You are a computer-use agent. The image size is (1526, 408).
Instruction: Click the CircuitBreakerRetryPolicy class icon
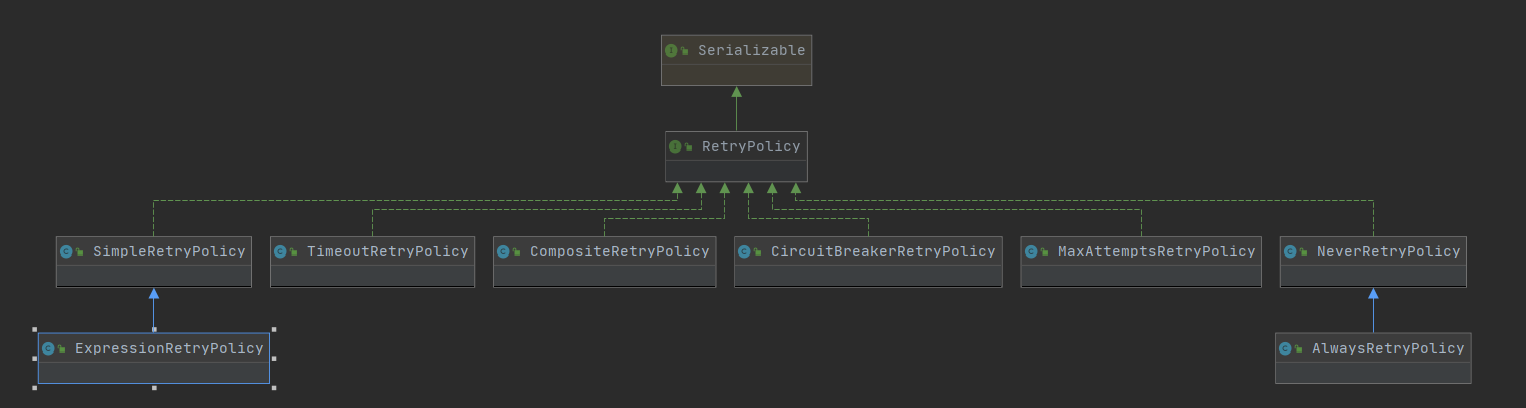[x=744, y=252]
